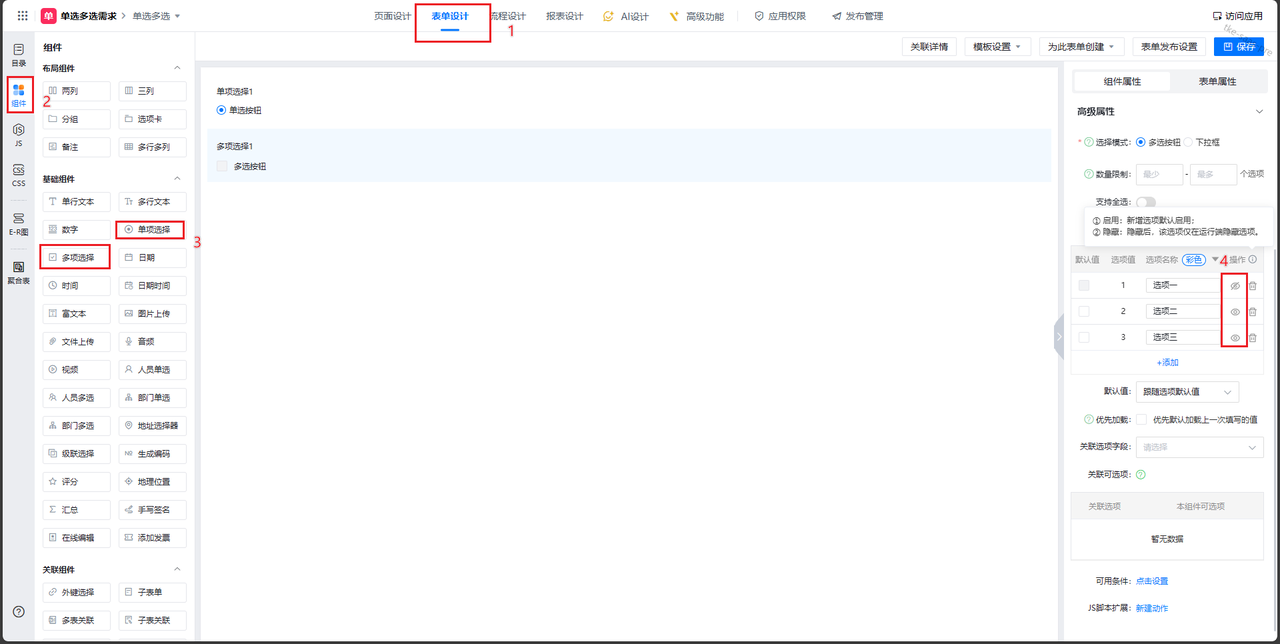Click the 保存 button
Viewport: 1280px width, 644px height.
(x=1239, y=47)
